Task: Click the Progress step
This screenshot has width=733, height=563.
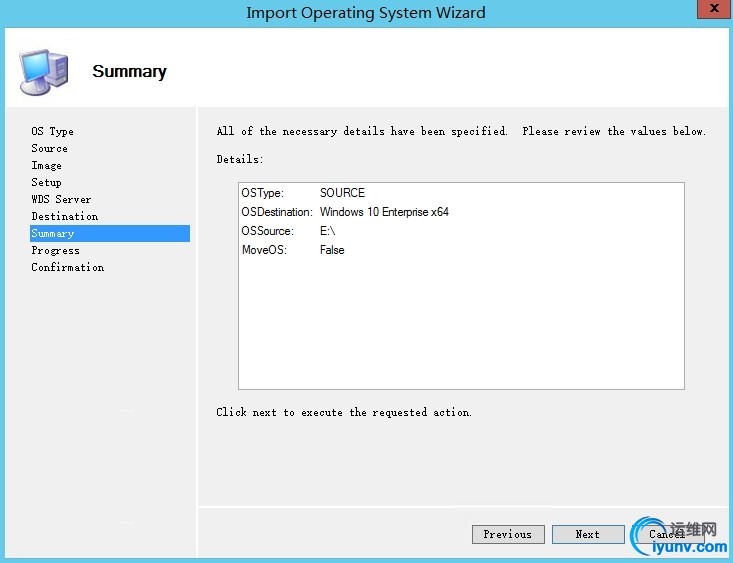Action: point(55,250)
